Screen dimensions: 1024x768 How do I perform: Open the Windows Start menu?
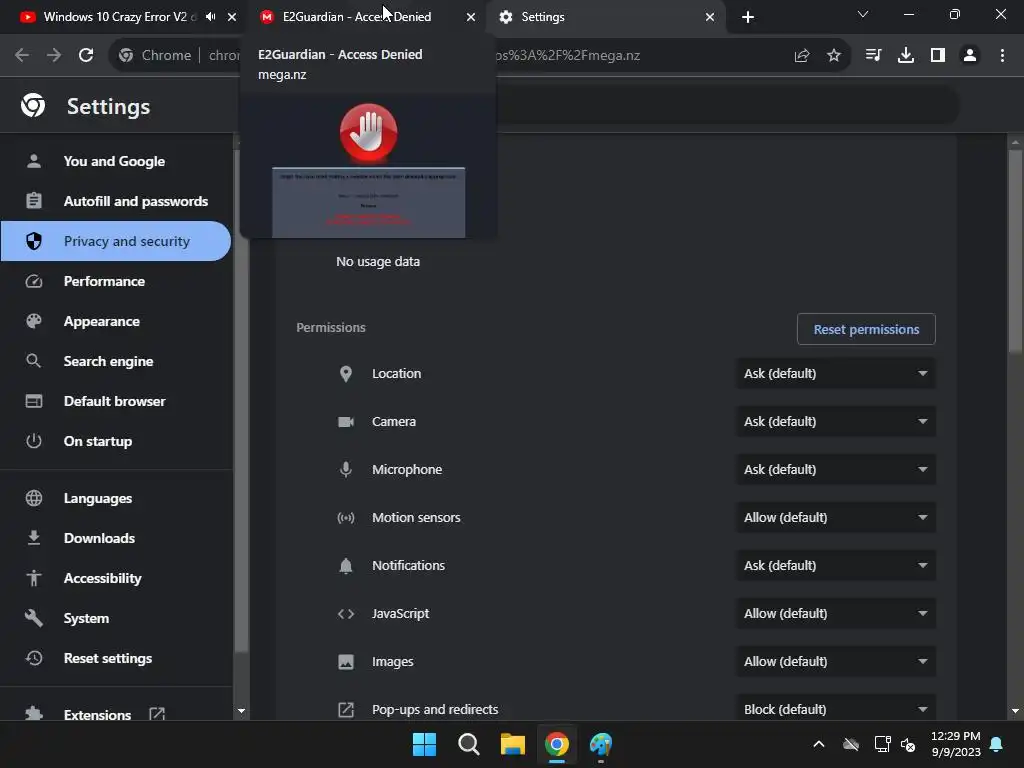click(x=424, y=744)
